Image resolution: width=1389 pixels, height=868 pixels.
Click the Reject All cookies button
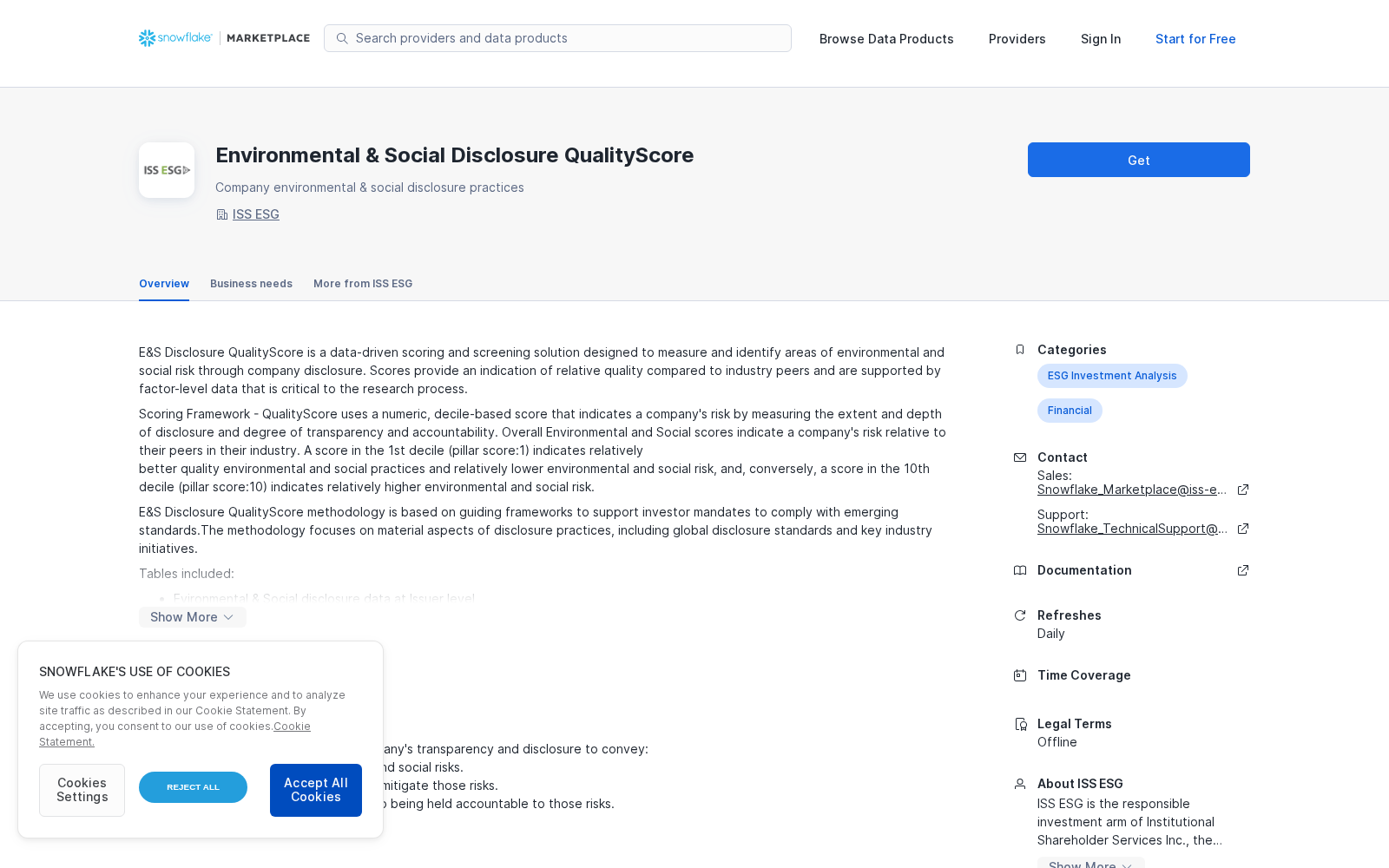pyautogui.click(x=193, y=787)
